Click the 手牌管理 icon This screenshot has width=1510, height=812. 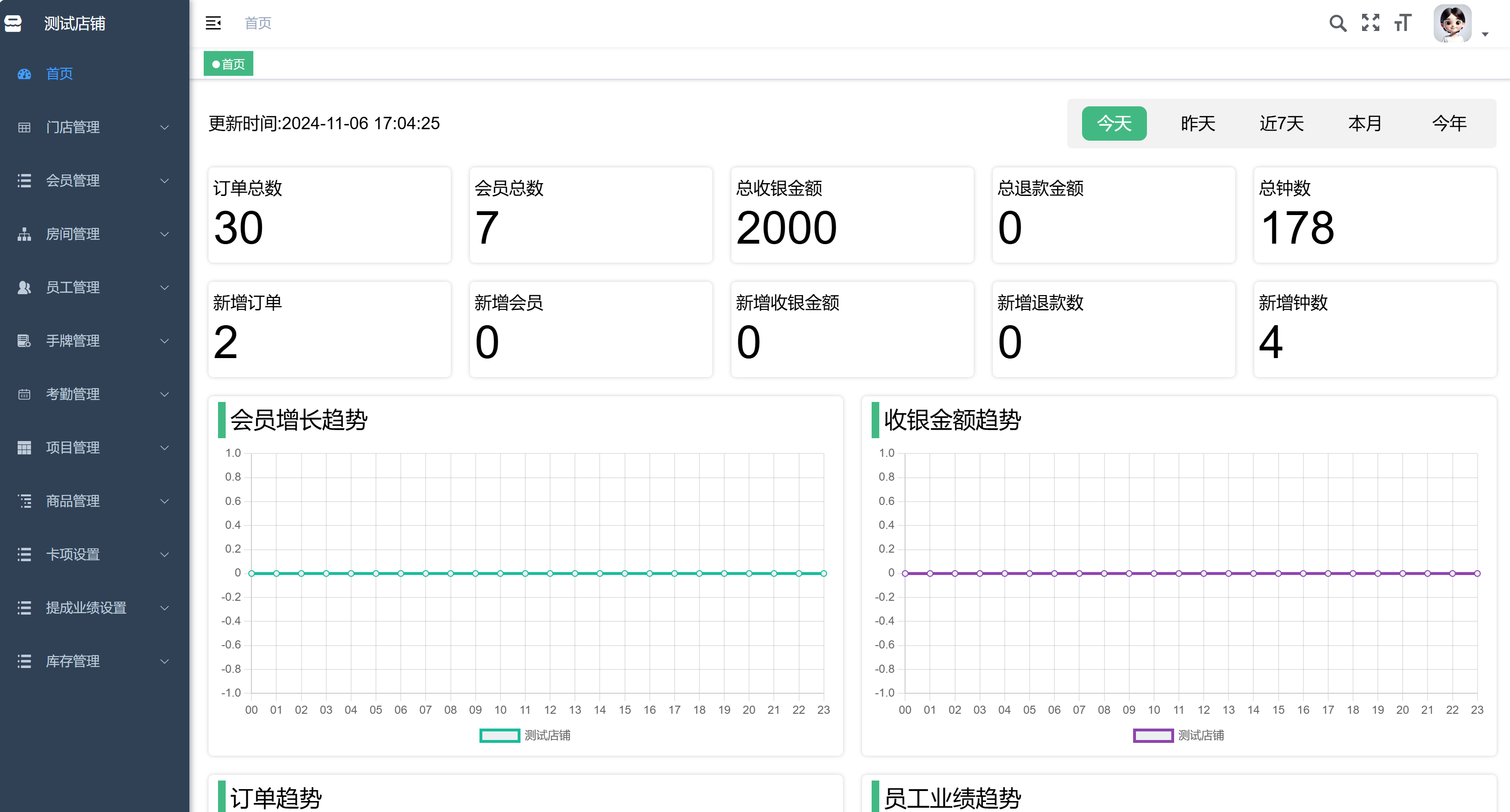[x=24, y=340]
